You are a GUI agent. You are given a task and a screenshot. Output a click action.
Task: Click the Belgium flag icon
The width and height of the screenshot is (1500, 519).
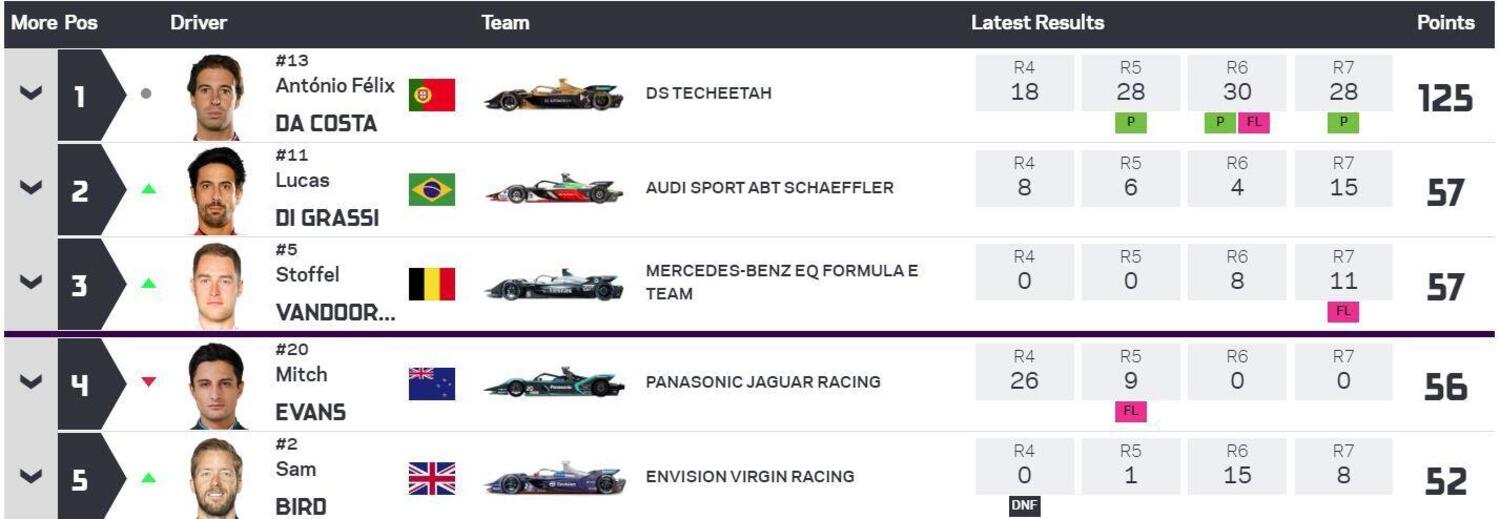pos(432,284)
